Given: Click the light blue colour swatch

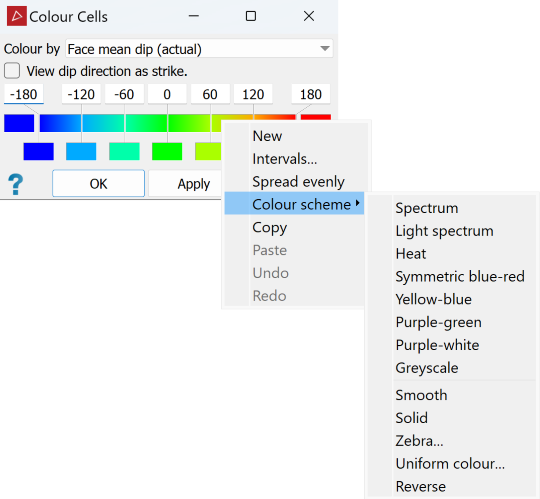Looking at the screenshot, I should click(81, 152).
